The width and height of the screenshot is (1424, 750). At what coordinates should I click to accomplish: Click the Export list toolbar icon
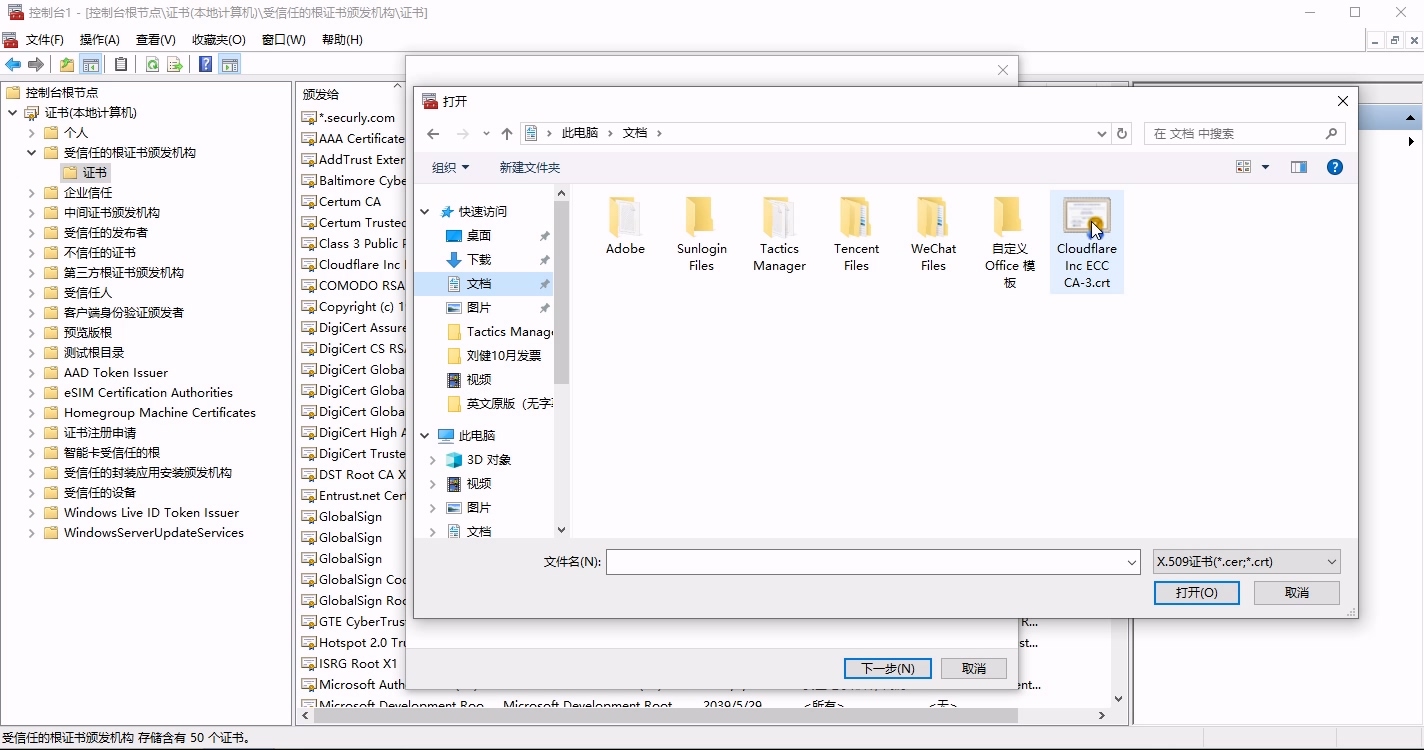pyautogui.click(x=175, y=65)
